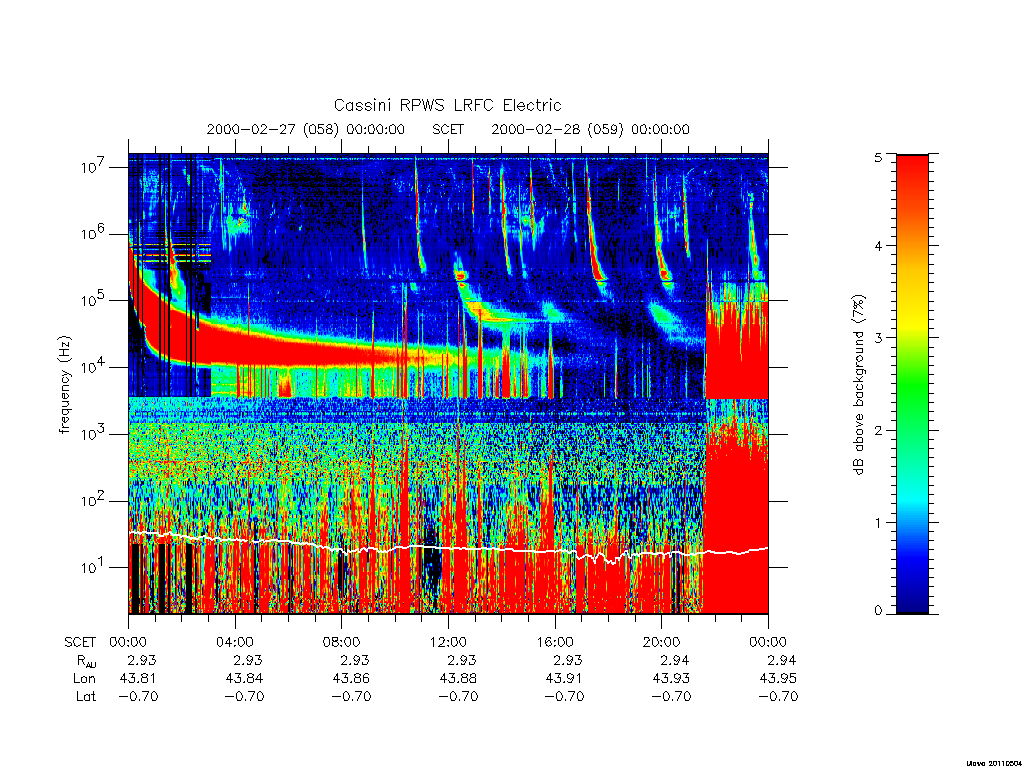Image resolution: width=1024 pixels, height=768 pixels.
Task: Click the color bar tick label '2'
Action: click(x=878, y=430)
